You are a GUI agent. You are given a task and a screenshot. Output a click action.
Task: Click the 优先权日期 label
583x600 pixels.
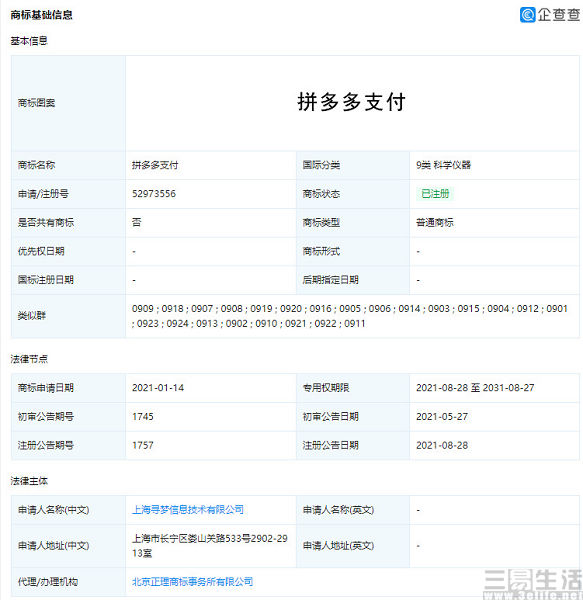click(41, 251)
